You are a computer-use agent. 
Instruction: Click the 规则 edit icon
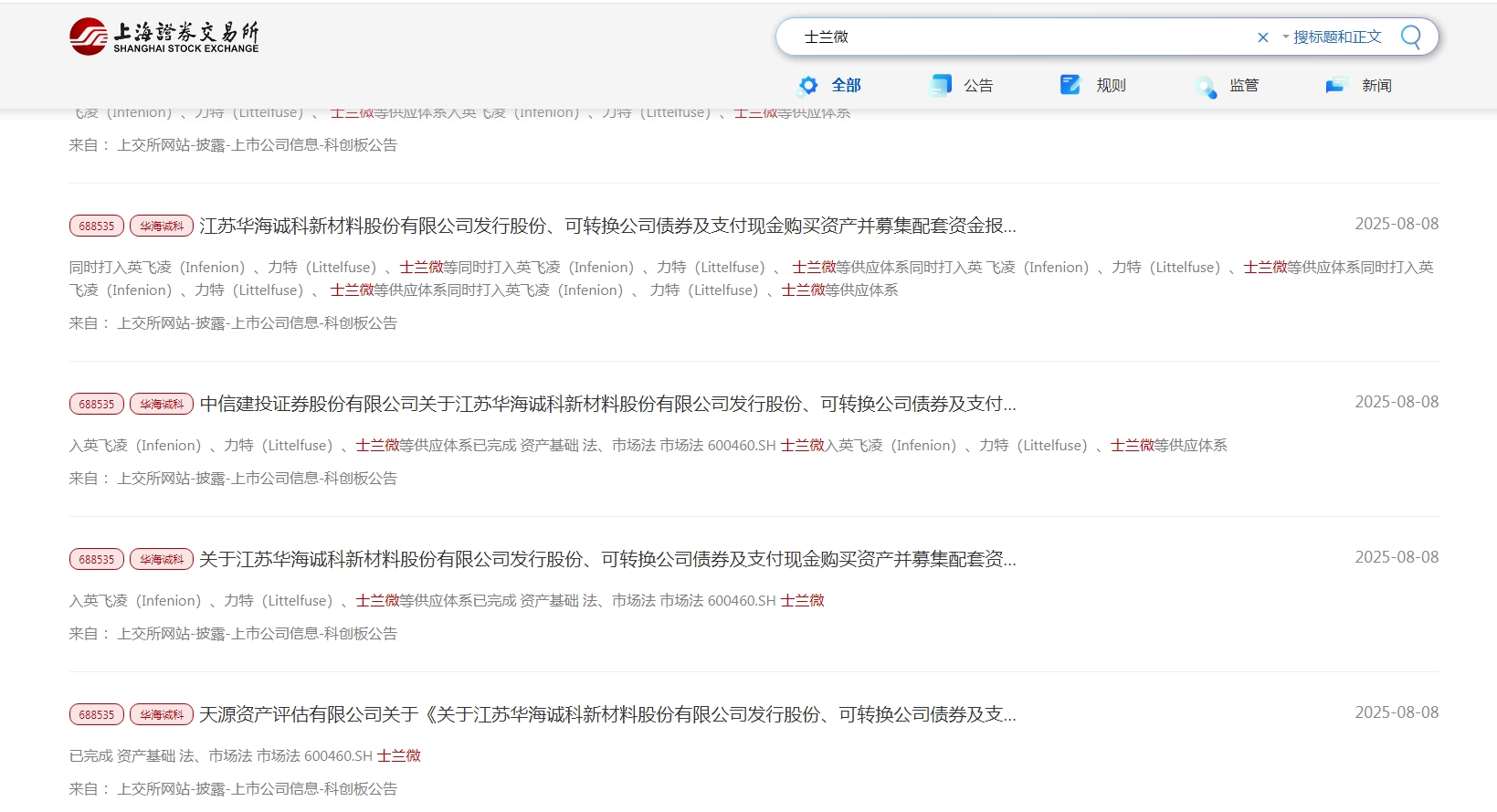point(1070,85)
